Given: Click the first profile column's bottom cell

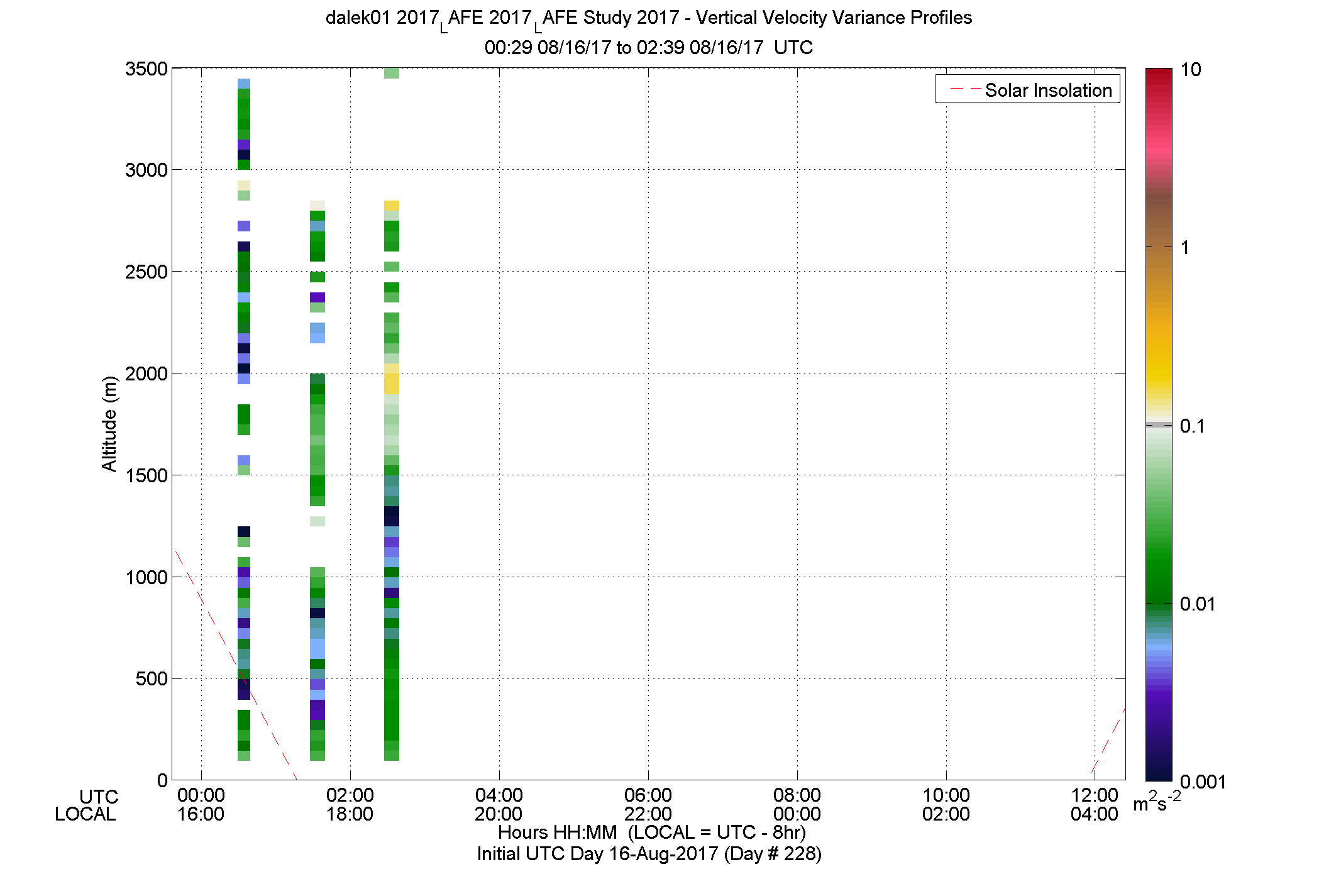Looking at the screenshot, I should pos(244,756).
